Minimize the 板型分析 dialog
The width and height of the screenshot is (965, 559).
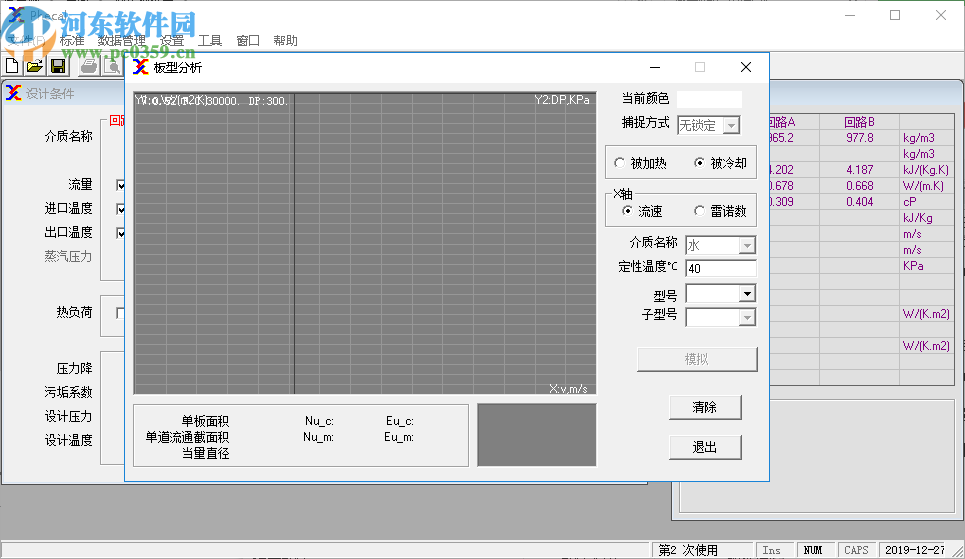655,67
